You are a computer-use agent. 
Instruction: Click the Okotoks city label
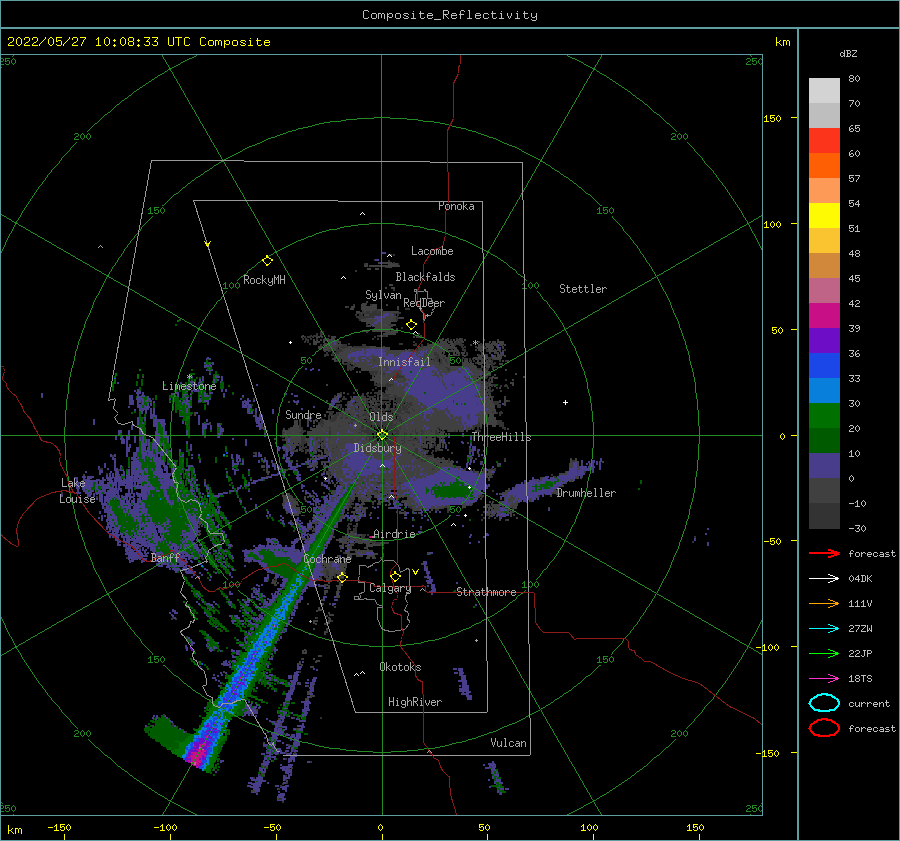click(400, 667)
